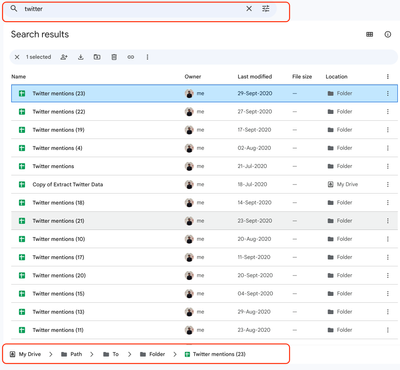Select the Twitter mentions (22) file

(x=204, y=112)
